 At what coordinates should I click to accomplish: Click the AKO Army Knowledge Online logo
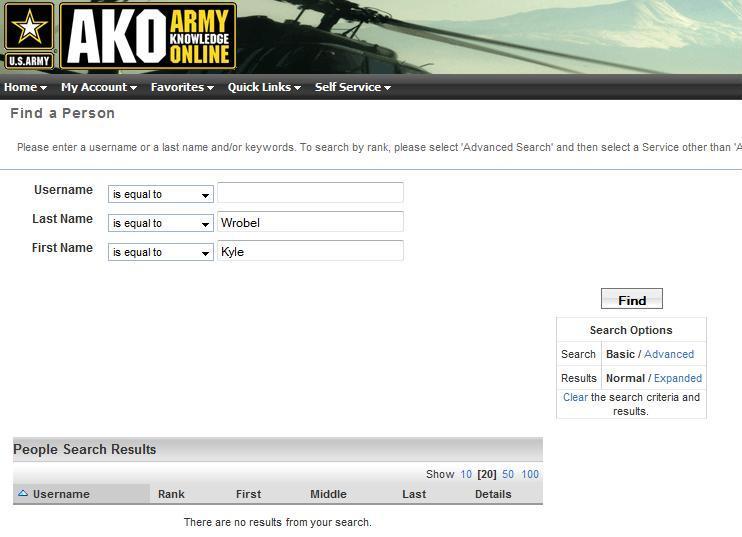pyautogui.click(x=148, y=37)
